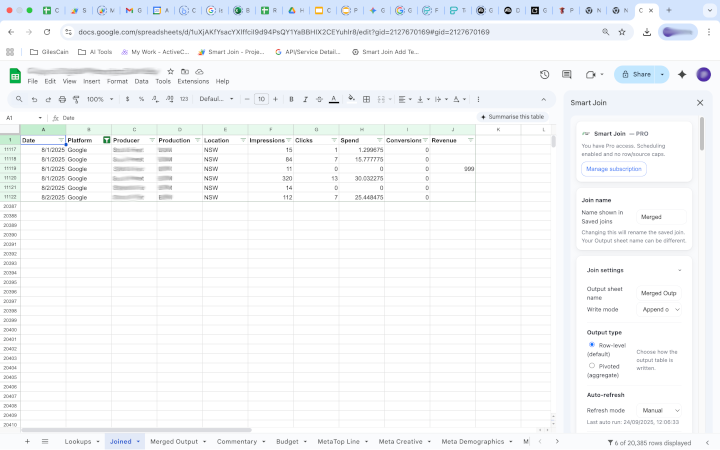The width and height of the screenshot is (720, 450).
Task: Open comments panel icon
Action: 567,74
